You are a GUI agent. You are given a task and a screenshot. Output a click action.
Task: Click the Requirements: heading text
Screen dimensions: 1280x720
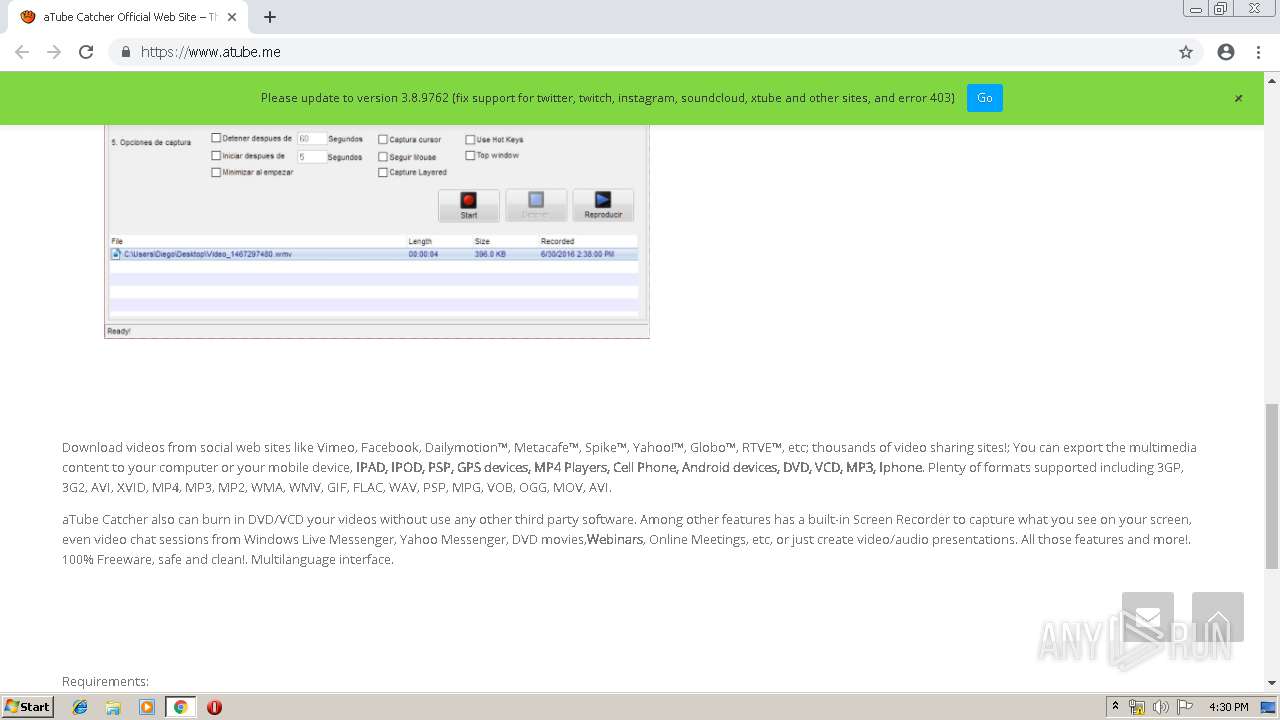coord(105,681)
